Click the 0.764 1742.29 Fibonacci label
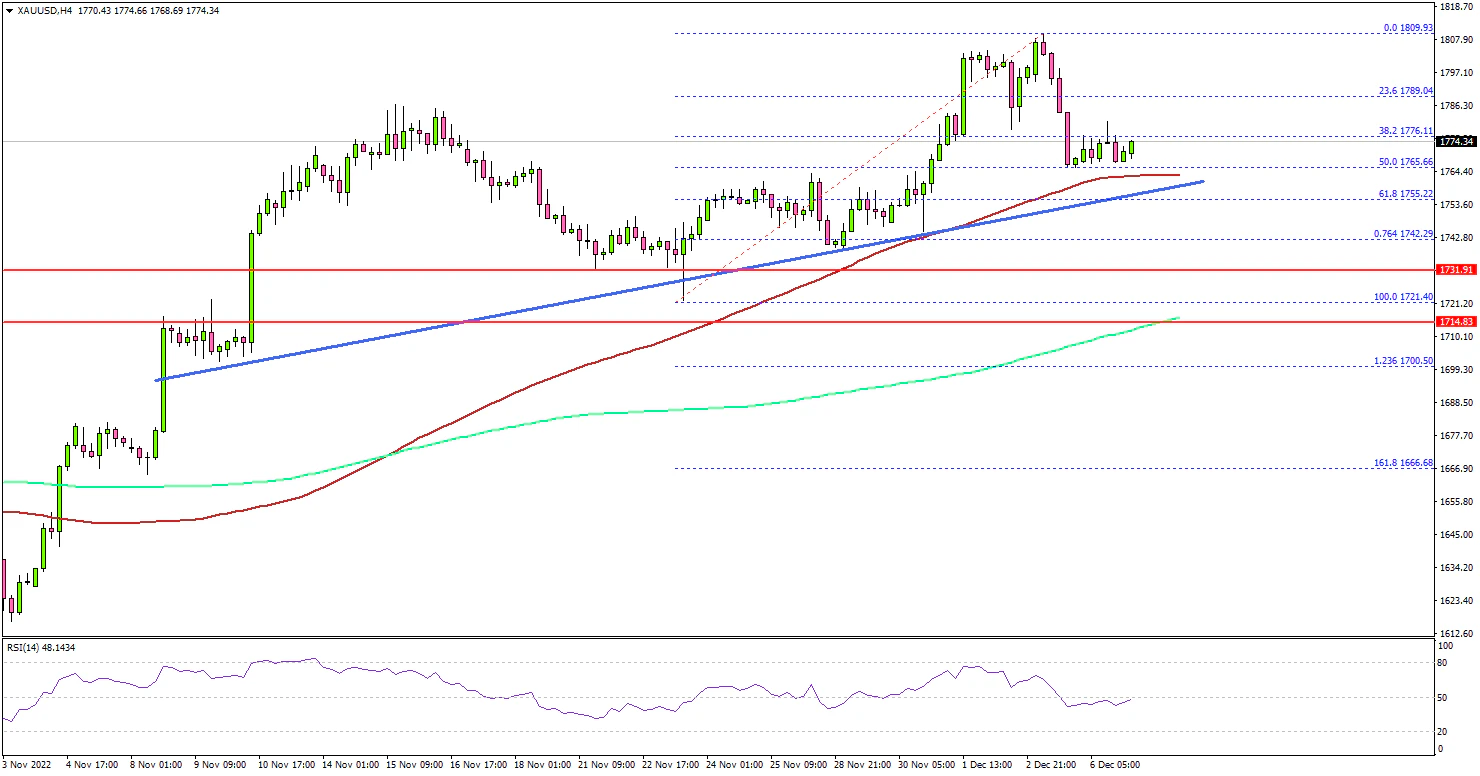Viewport: 1480px width, 776px height. [x=1402, y=233]
